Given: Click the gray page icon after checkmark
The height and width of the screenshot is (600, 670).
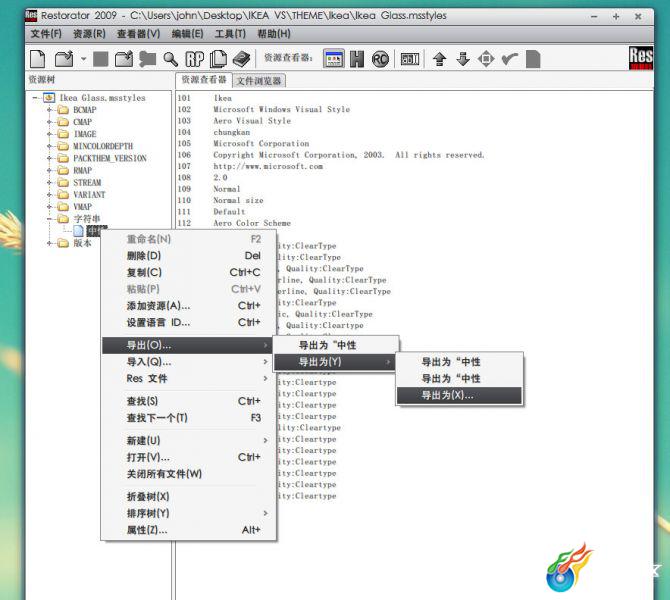Looking at the screenshot, I should pos(533,59).
